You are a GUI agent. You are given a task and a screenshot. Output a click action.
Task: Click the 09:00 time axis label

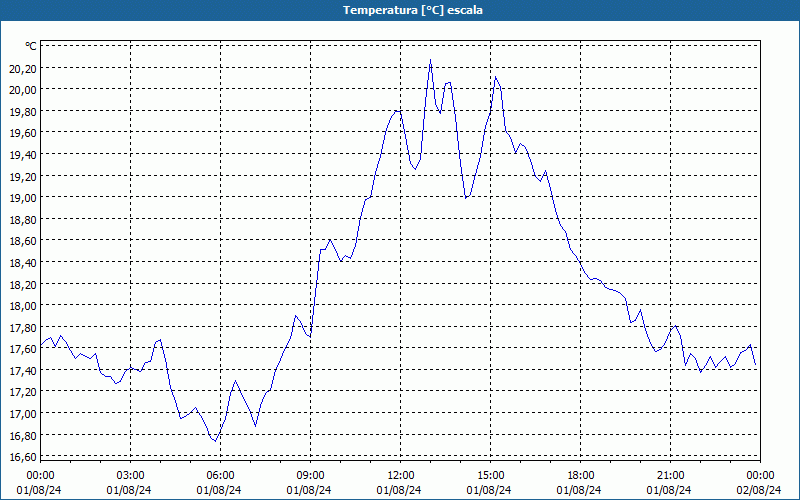pyautogui.click(x=310, y=476)
